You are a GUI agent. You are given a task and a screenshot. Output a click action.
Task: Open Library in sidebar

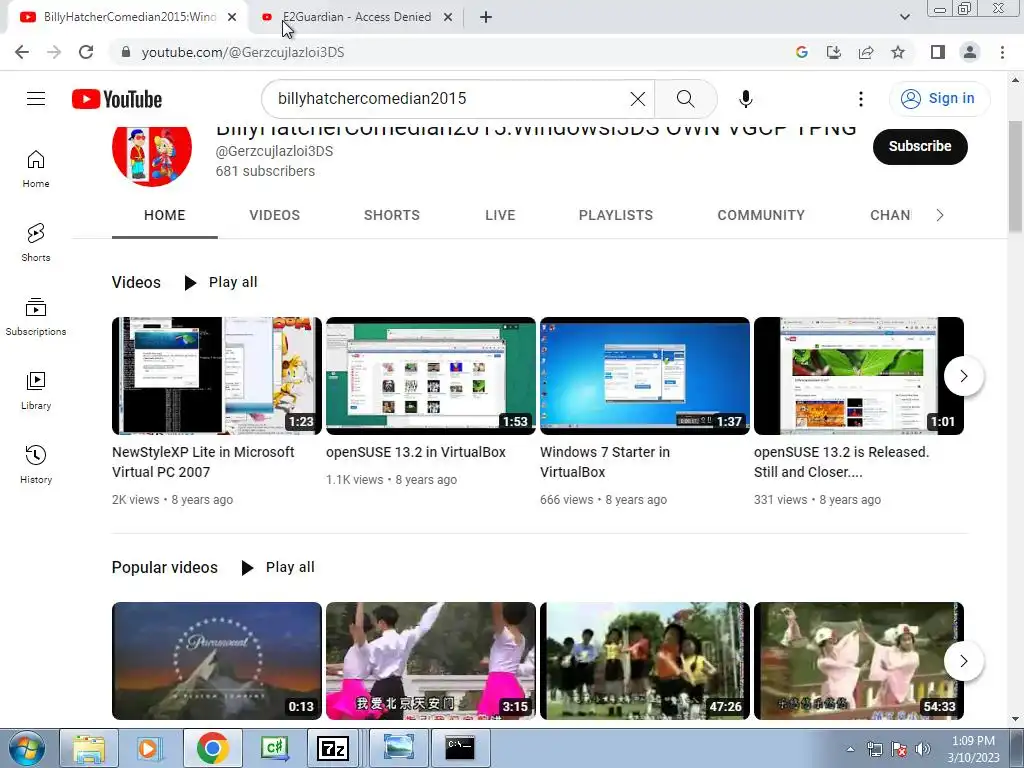pyautogui.click(x=36, y=391)
